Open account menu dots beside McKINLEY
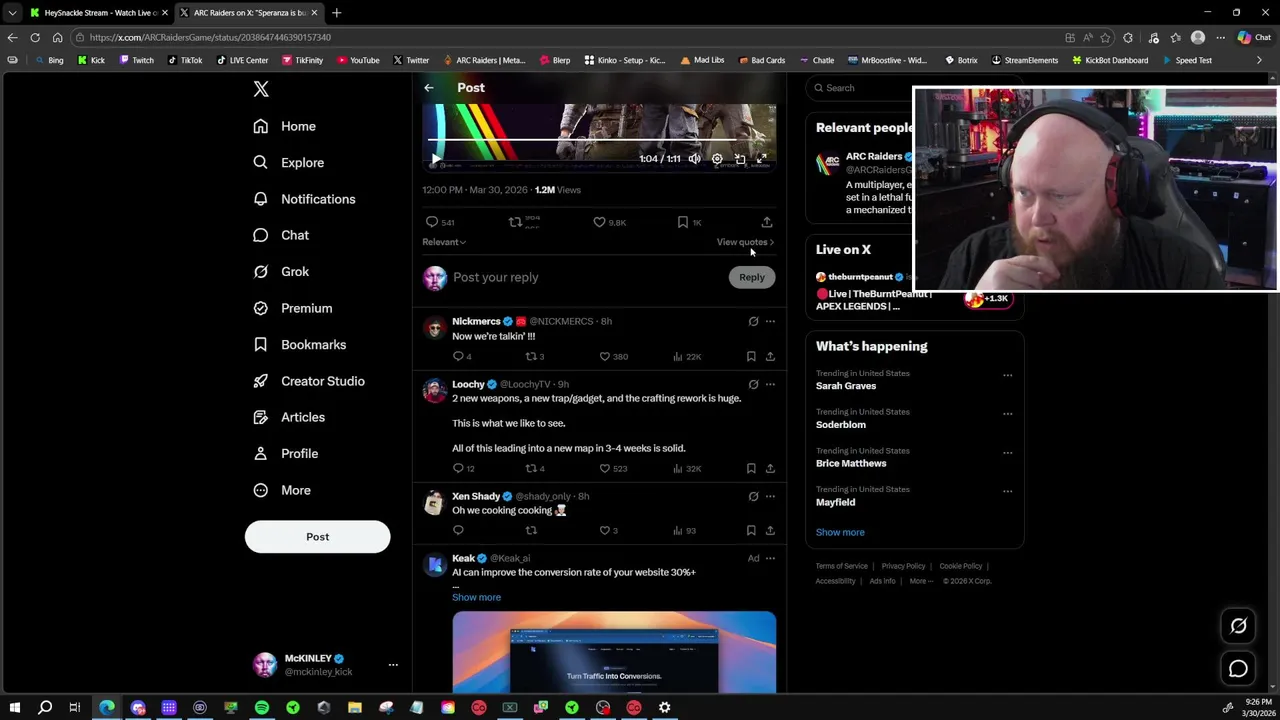 tap(393, 665)
